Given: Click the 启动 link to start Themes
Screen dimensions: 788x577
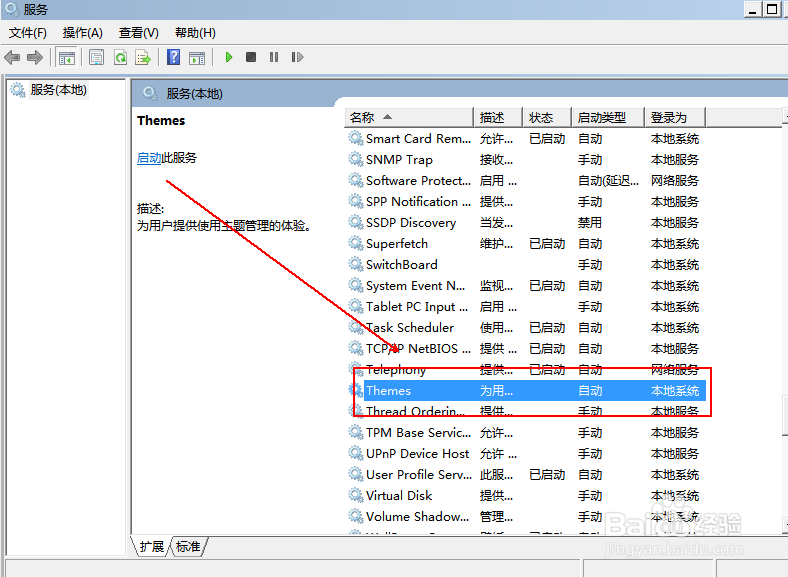Looking at the screenshot, I should [x=149, y=158].
